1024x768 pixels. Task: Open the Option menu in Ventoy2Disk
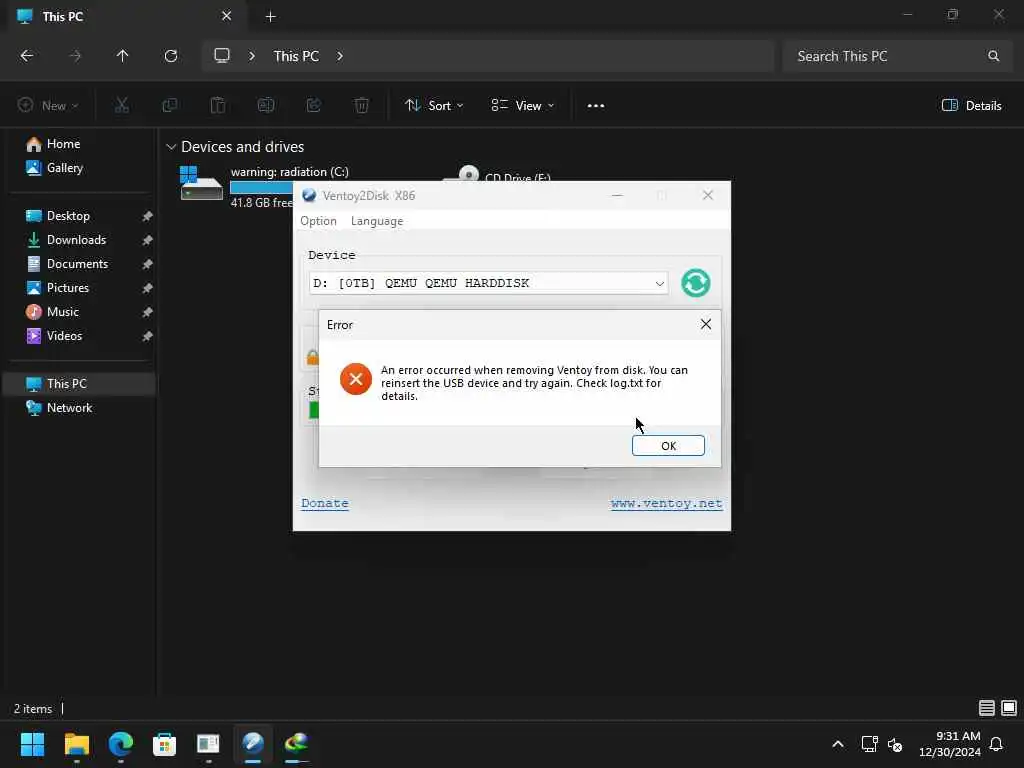point(318,221)
